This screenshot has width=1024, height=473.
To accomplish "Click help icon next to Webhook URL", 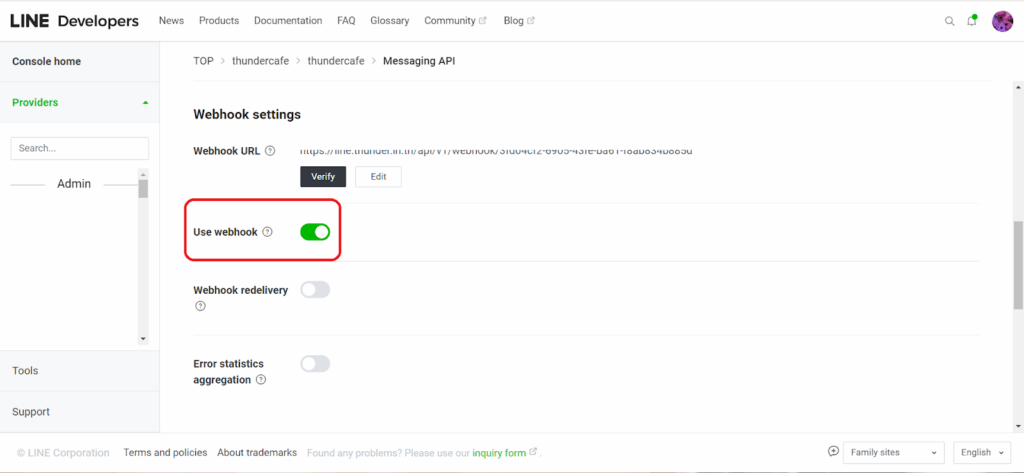I will [x=270, y=151].
